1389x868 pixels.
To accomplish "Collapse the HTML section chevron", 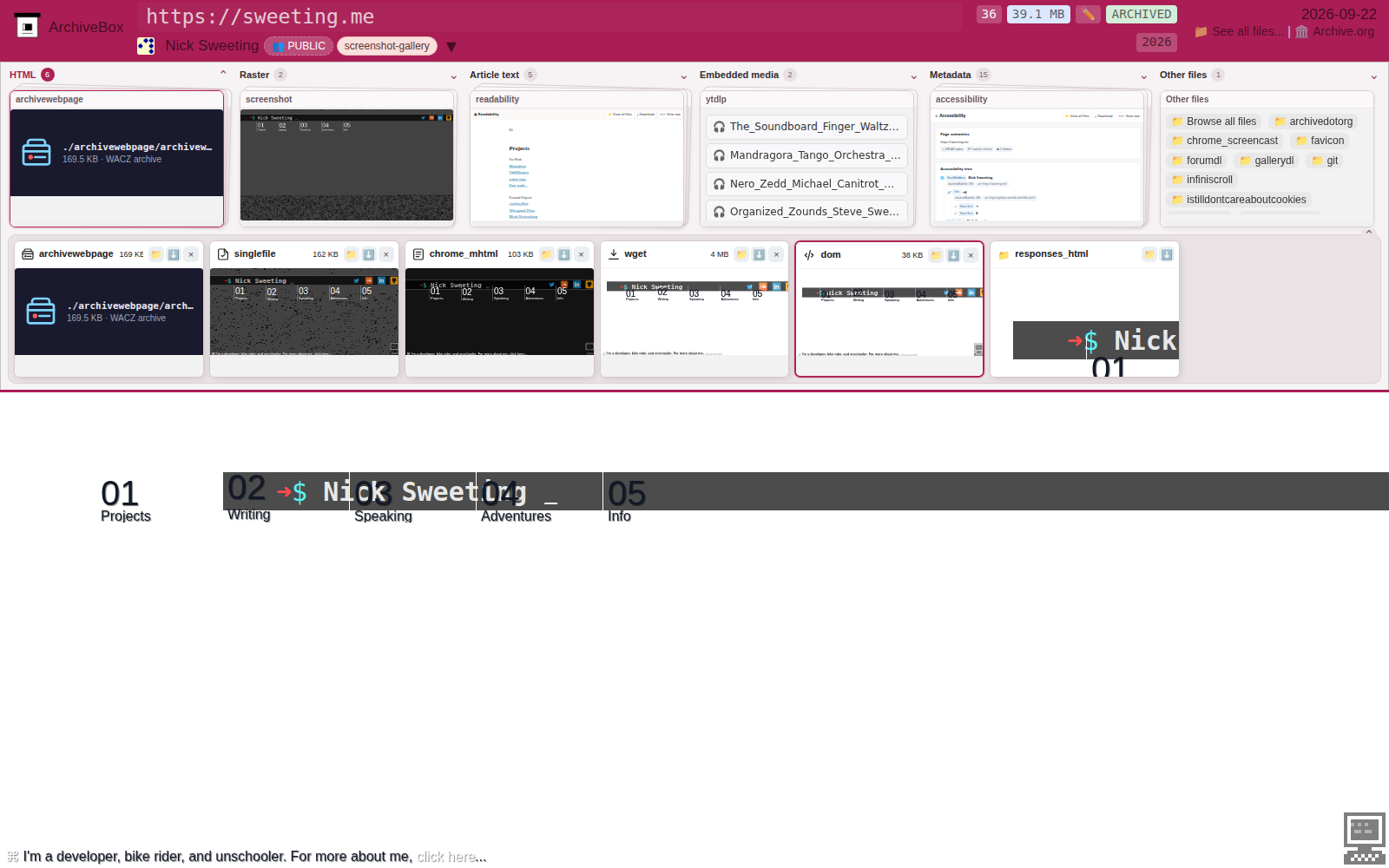I will click(223, 74).
